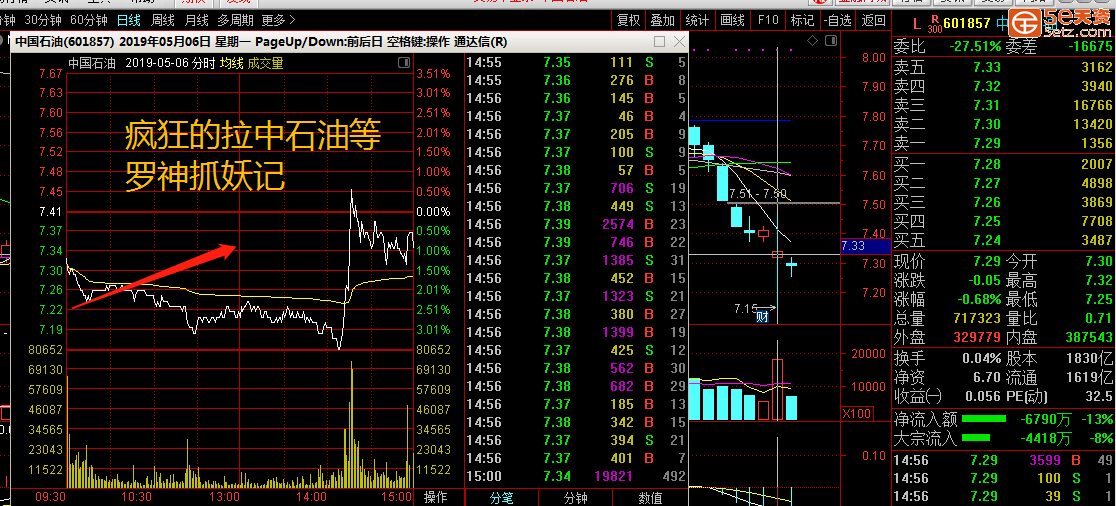Screen dimensions: 1116x506
Task: Expand the 更多 periods menu
Action: coord(278,20)
